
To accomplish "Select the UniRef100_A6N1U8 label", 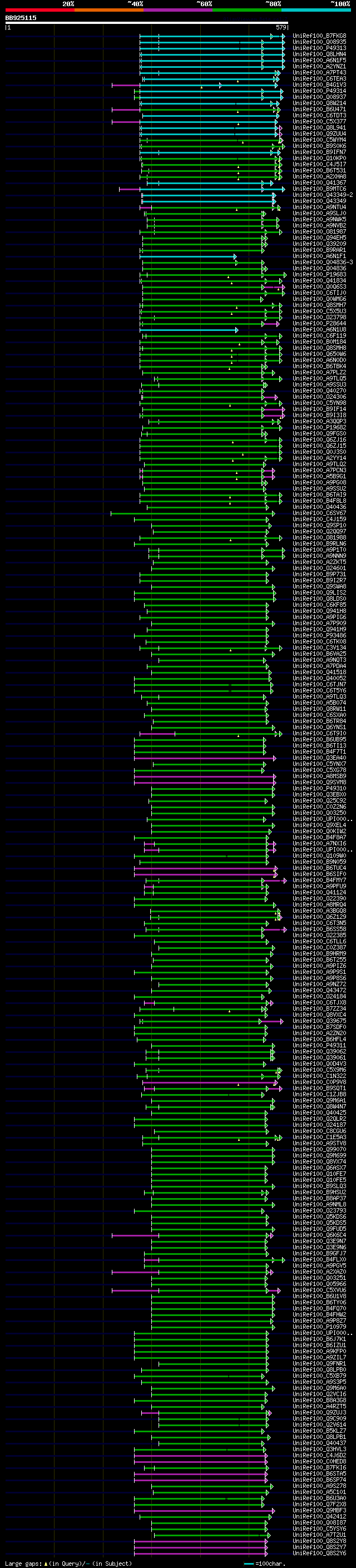I will point(319,329).
